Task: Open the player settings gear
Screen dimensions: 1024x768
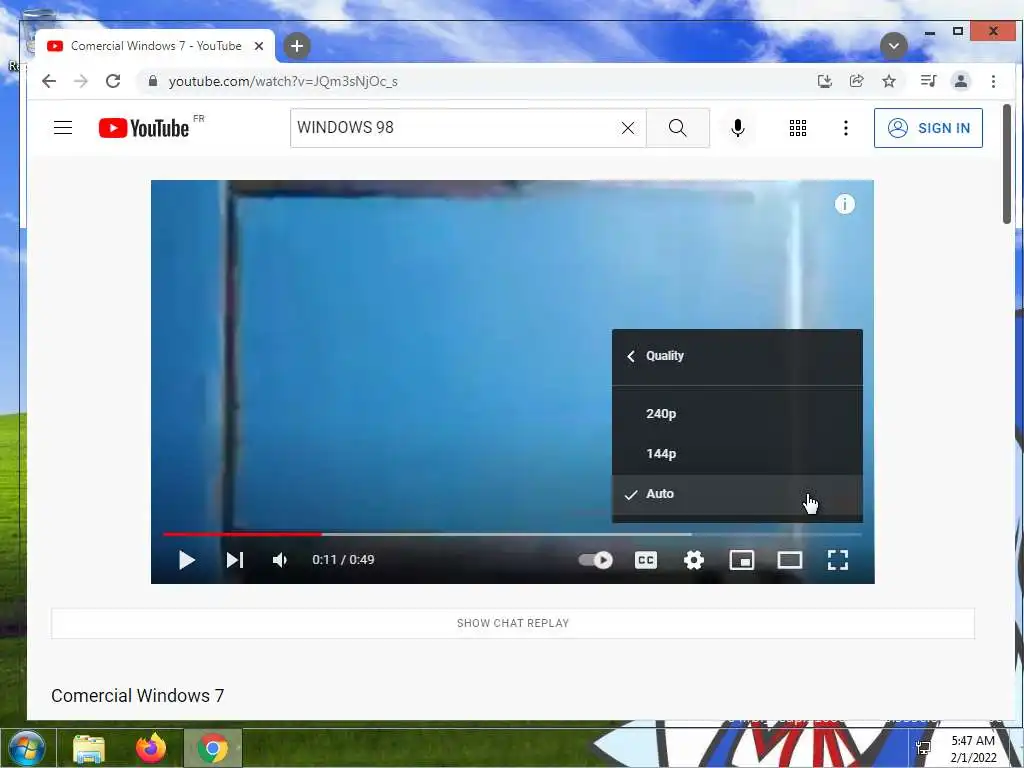Action: pos(694,560)
